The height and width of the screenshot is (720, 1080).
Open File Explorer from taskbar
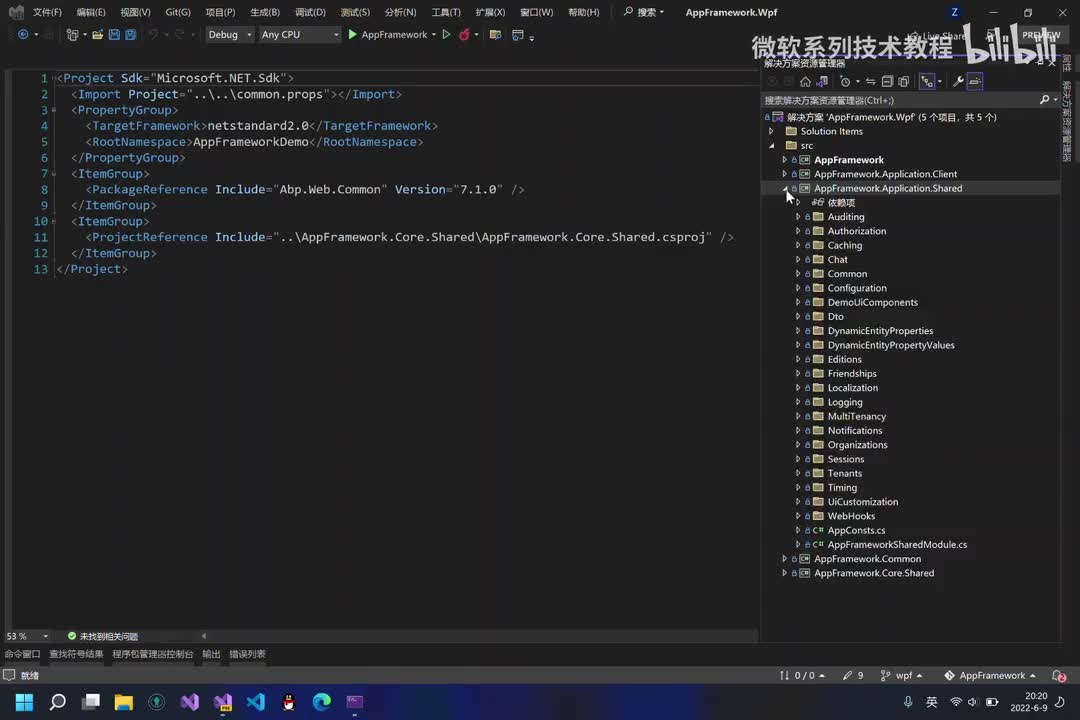(x=124, y=702)
